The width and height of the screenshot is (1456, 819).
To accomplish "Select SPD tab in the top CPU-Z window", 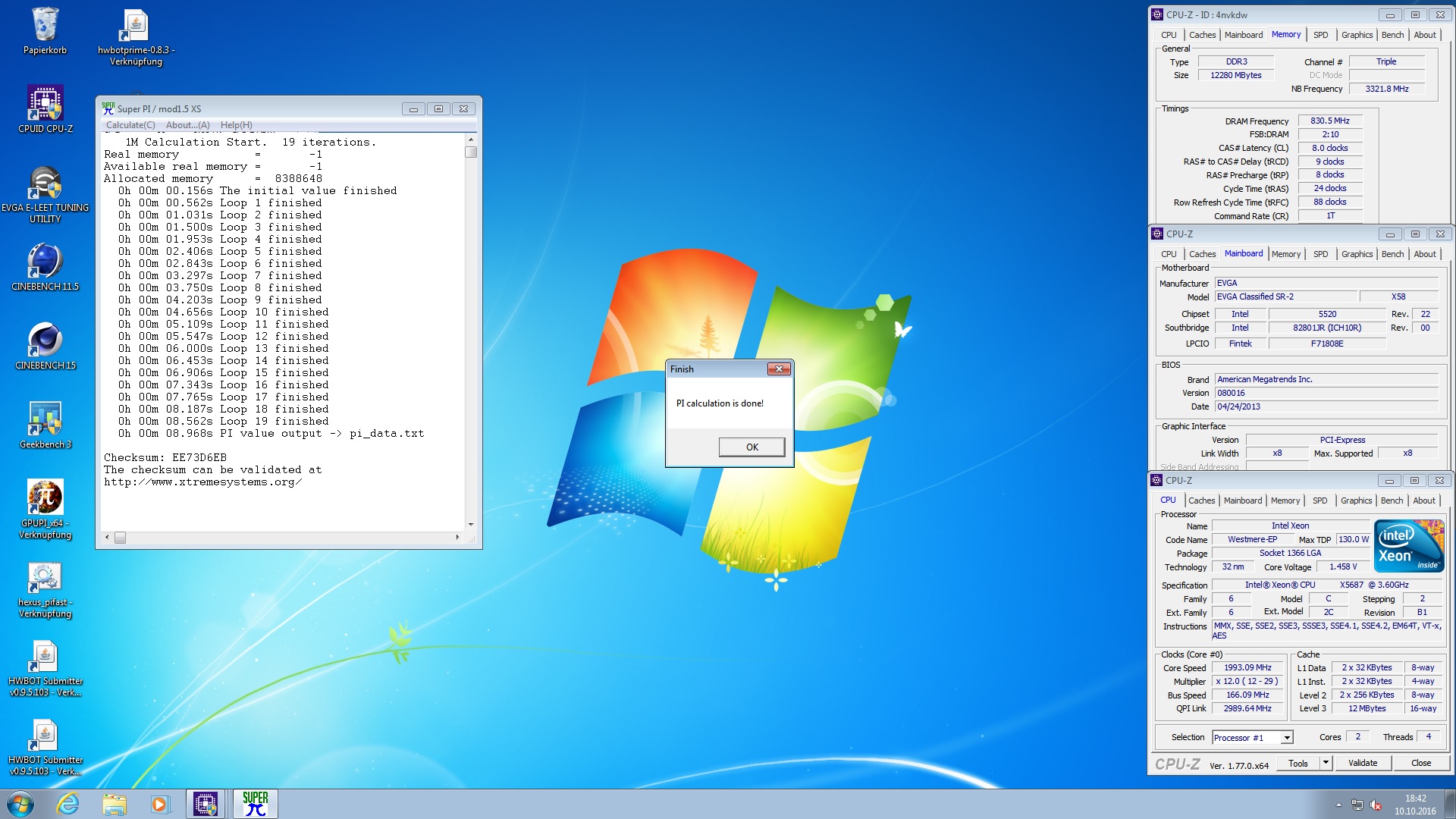I will [x=1320, y=35].
